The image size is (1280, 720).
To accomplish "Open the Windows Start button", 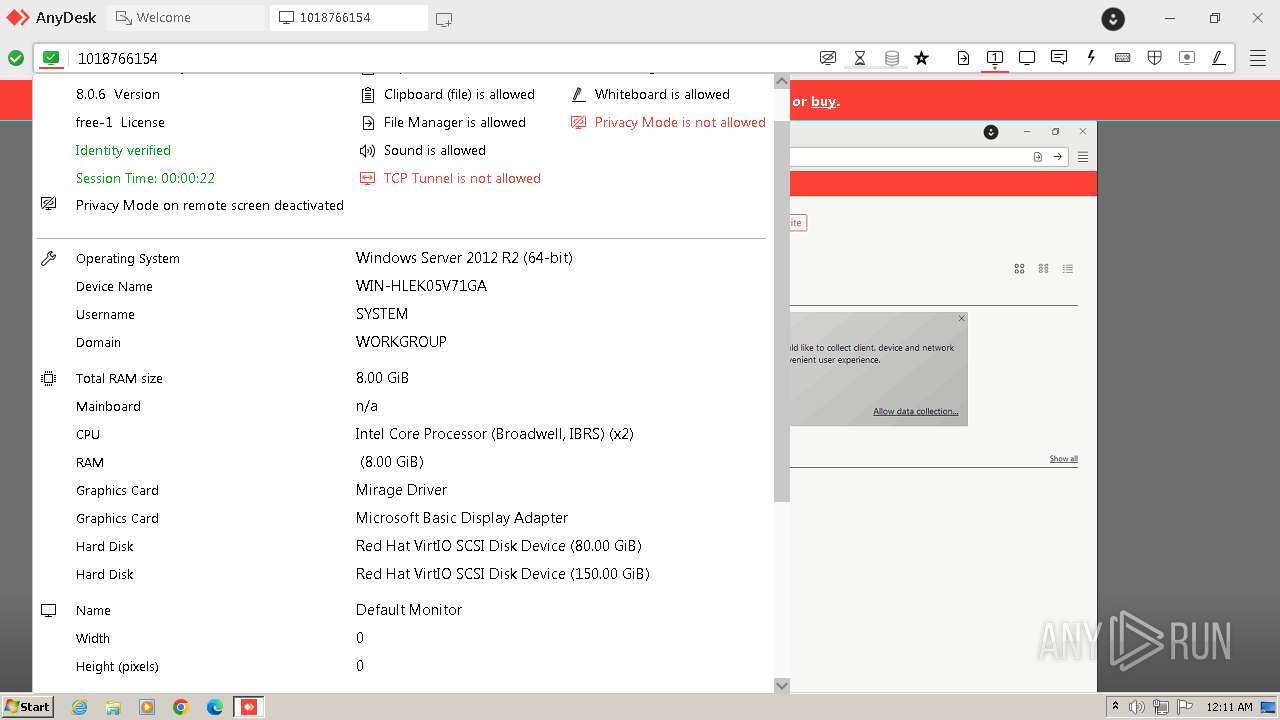I will [27, 706].
